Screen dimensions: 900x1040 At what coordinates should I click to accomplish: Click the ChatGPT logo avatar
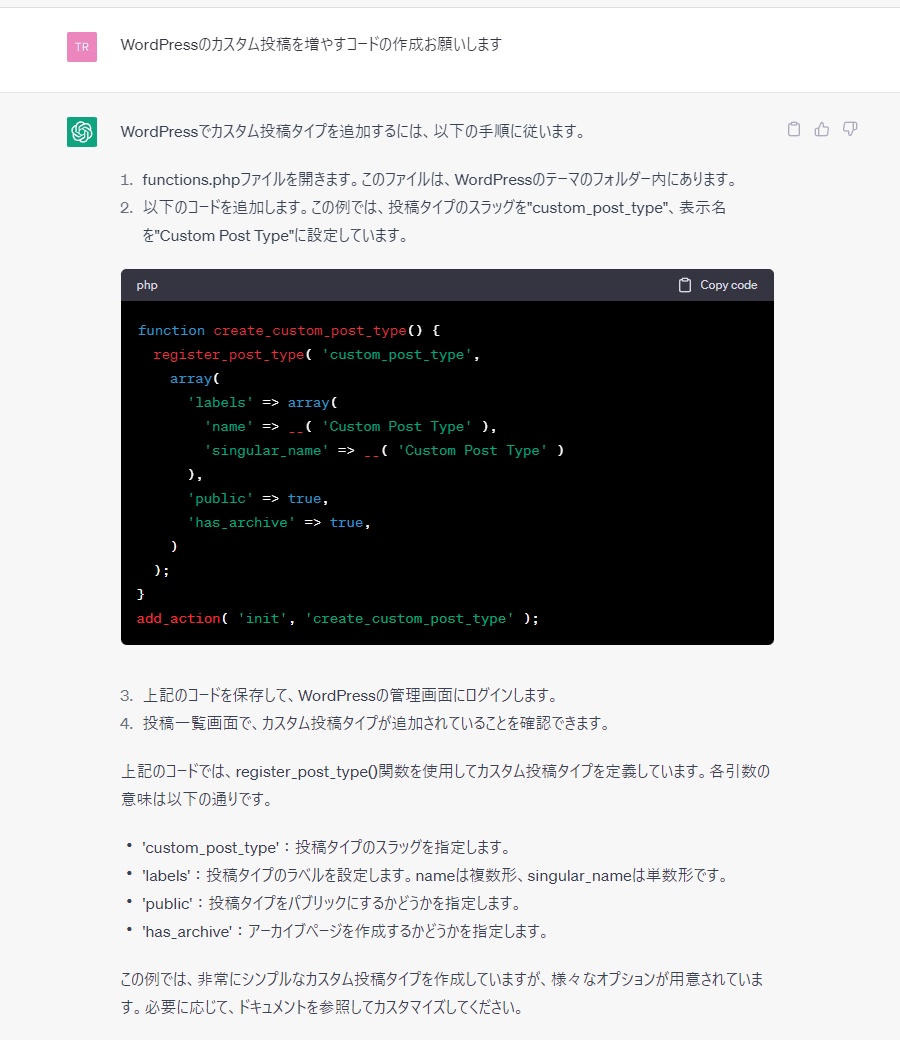coord(82,131)
